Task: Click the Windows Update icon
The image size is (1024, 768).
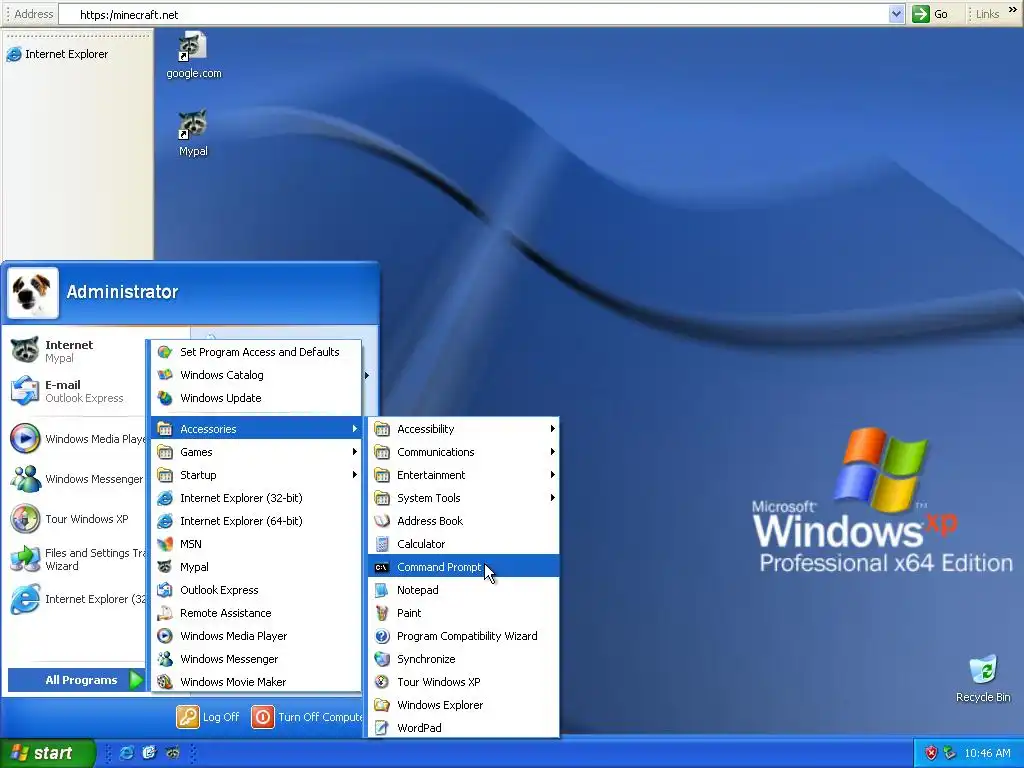Action: [165, 398]
